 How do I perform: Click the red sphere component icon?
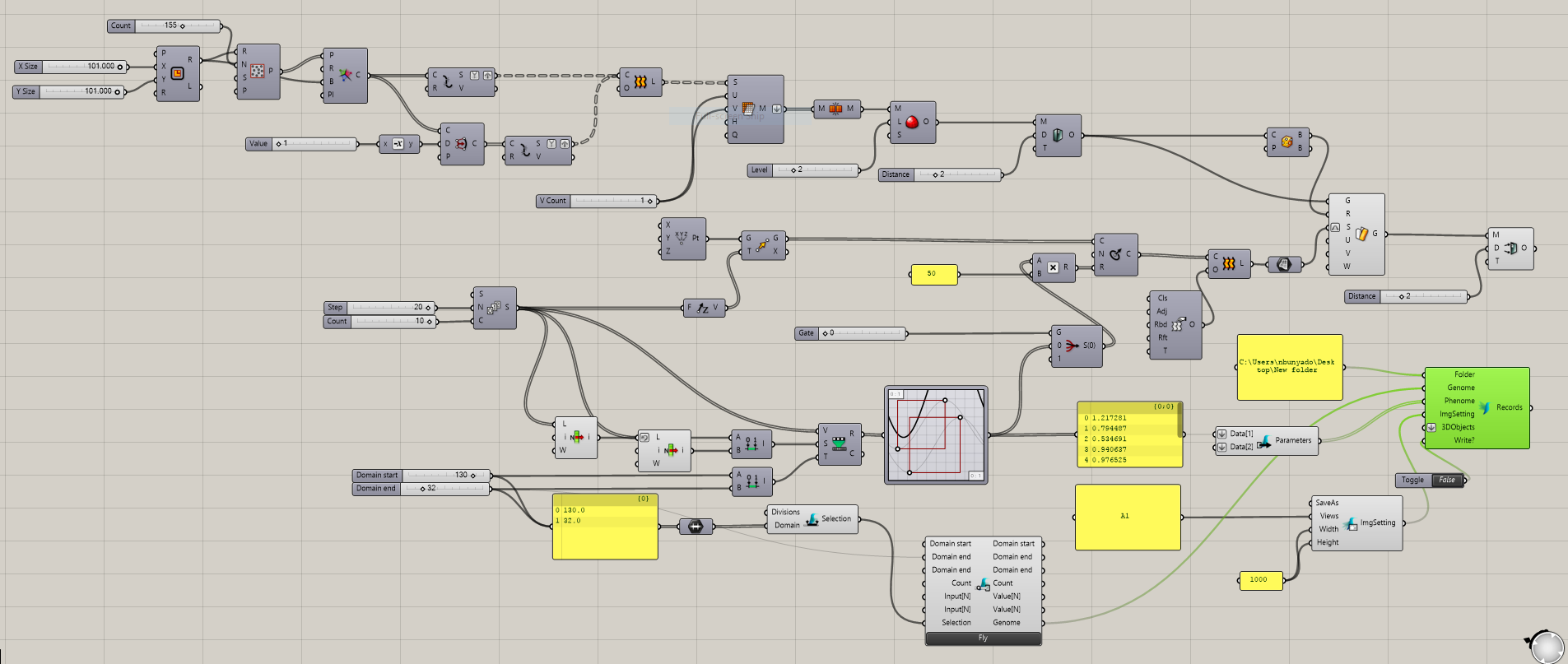tap(912, 122)
